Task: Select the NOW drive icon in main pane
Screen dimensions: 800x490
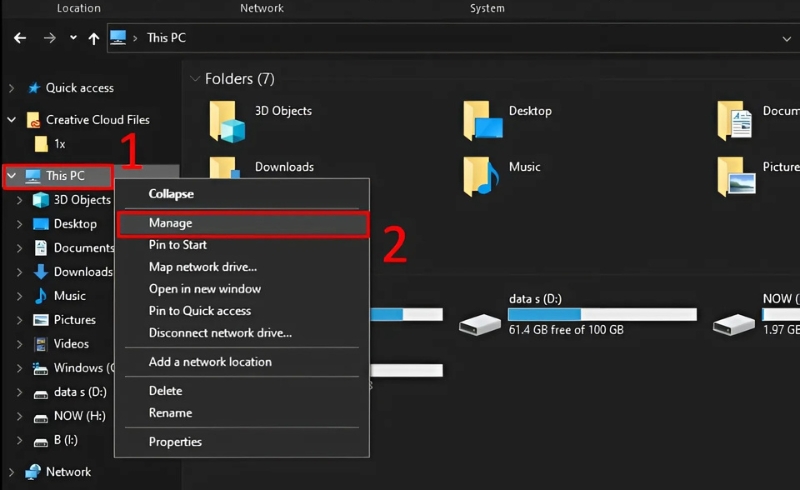Action: pos(733,325)
